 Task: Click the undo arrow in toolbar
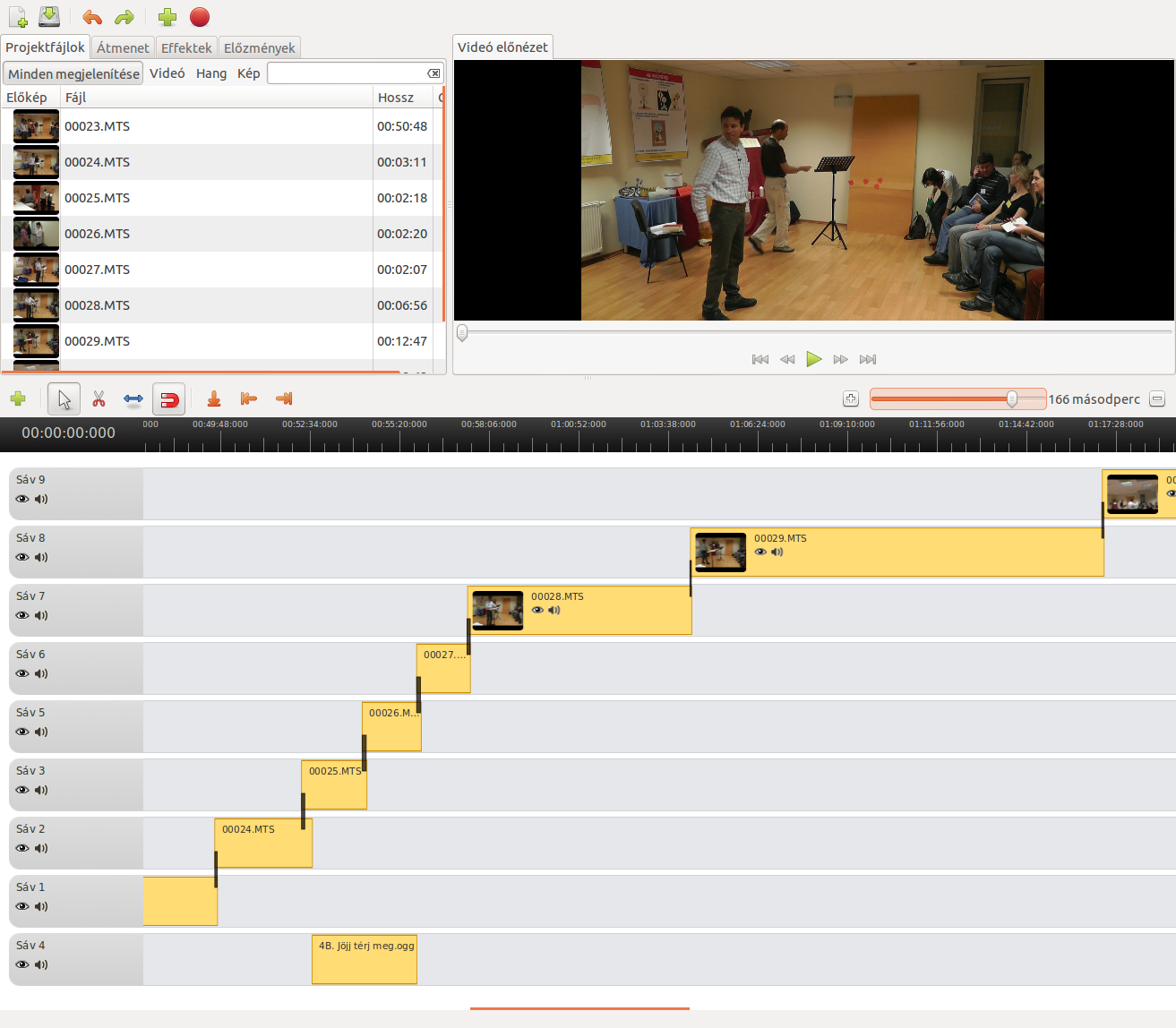point(91,17)
